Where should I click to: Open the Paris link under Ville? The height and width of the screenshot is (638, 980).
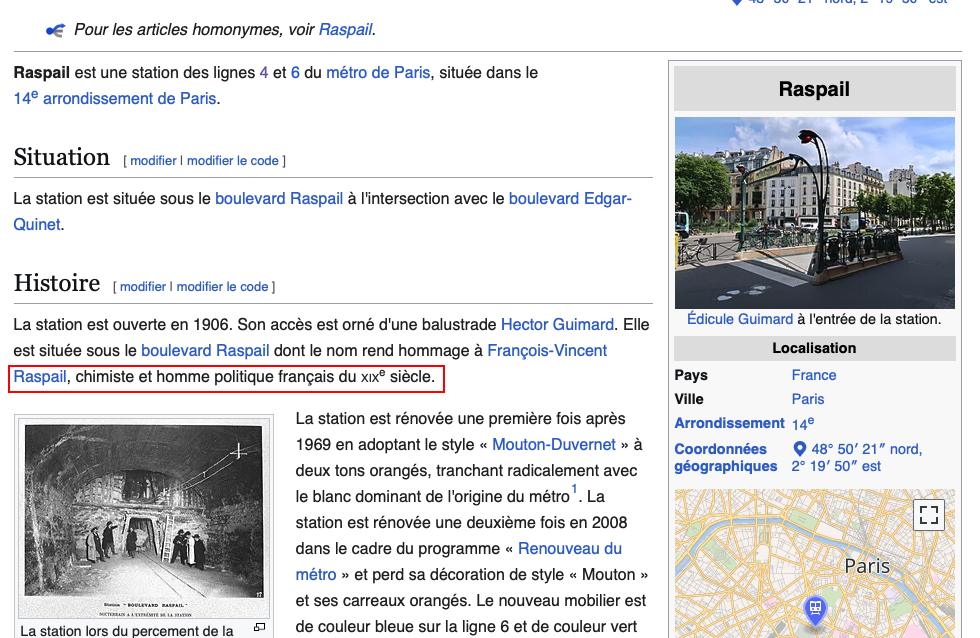(x=808, y=399)
